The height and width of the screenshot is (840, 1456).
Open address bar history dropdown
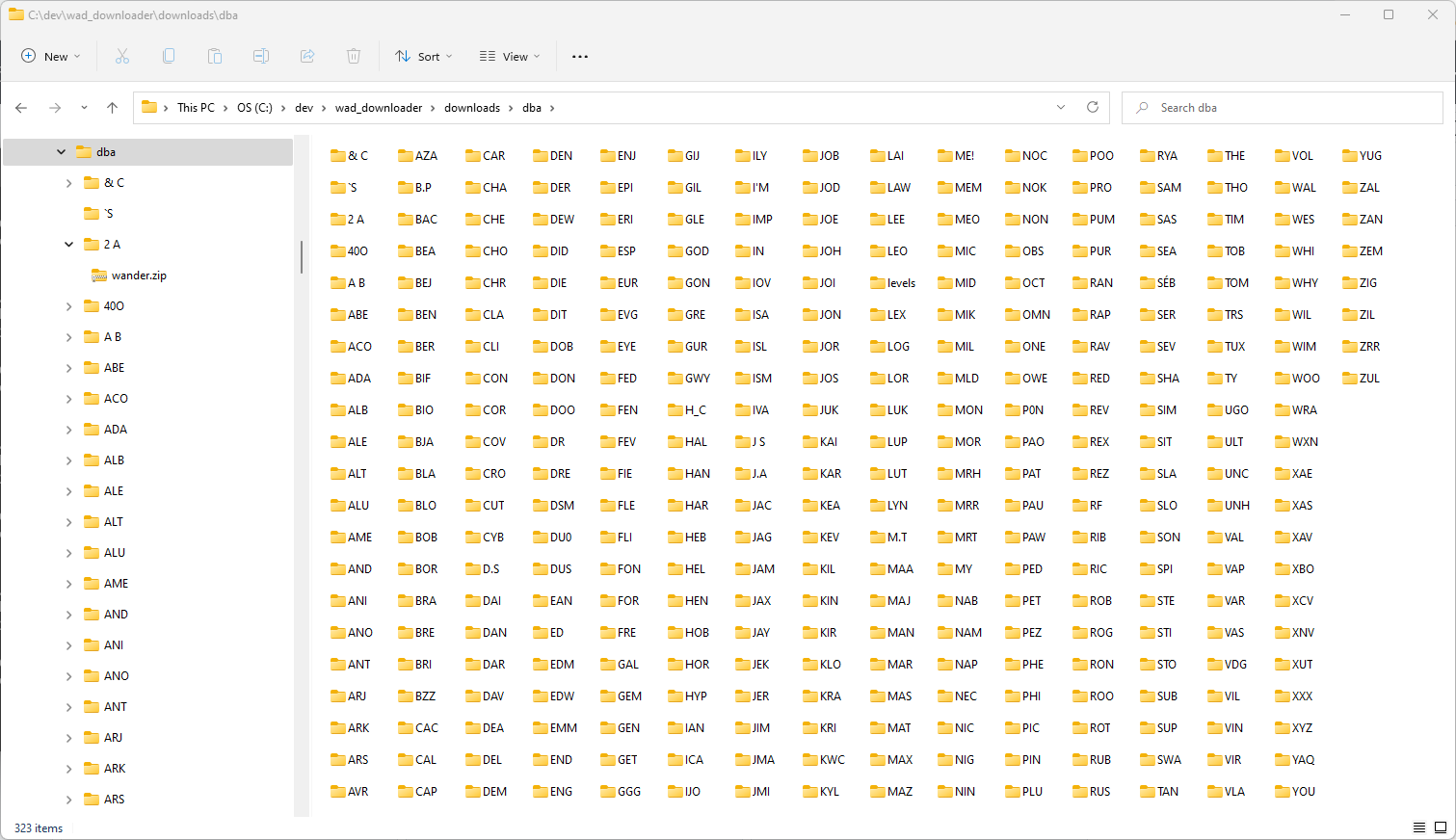[1061, 107]
